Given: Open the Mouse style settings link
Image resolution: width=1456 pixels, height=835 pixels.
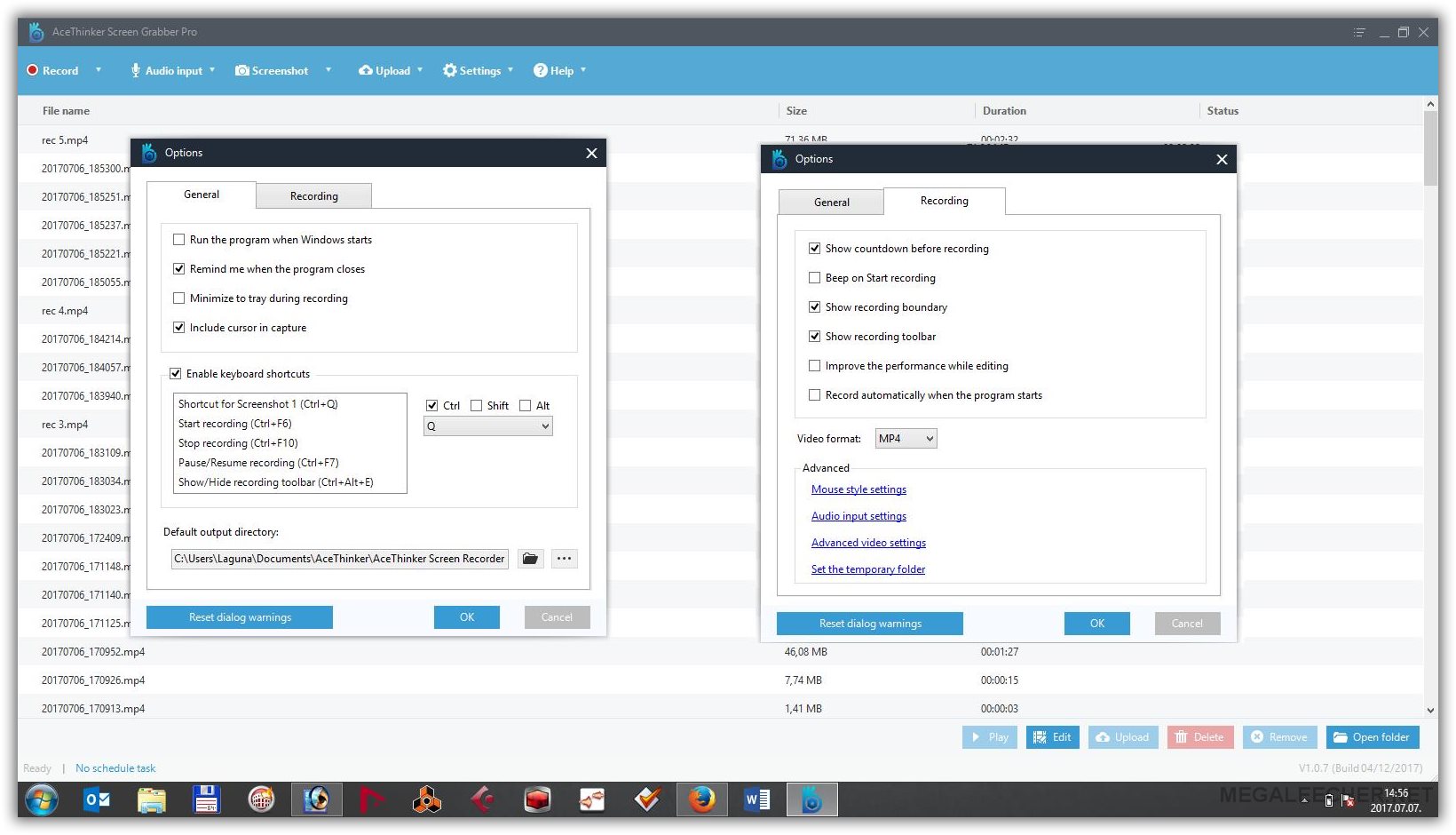Looking at the screenshot, I should 859,489.
